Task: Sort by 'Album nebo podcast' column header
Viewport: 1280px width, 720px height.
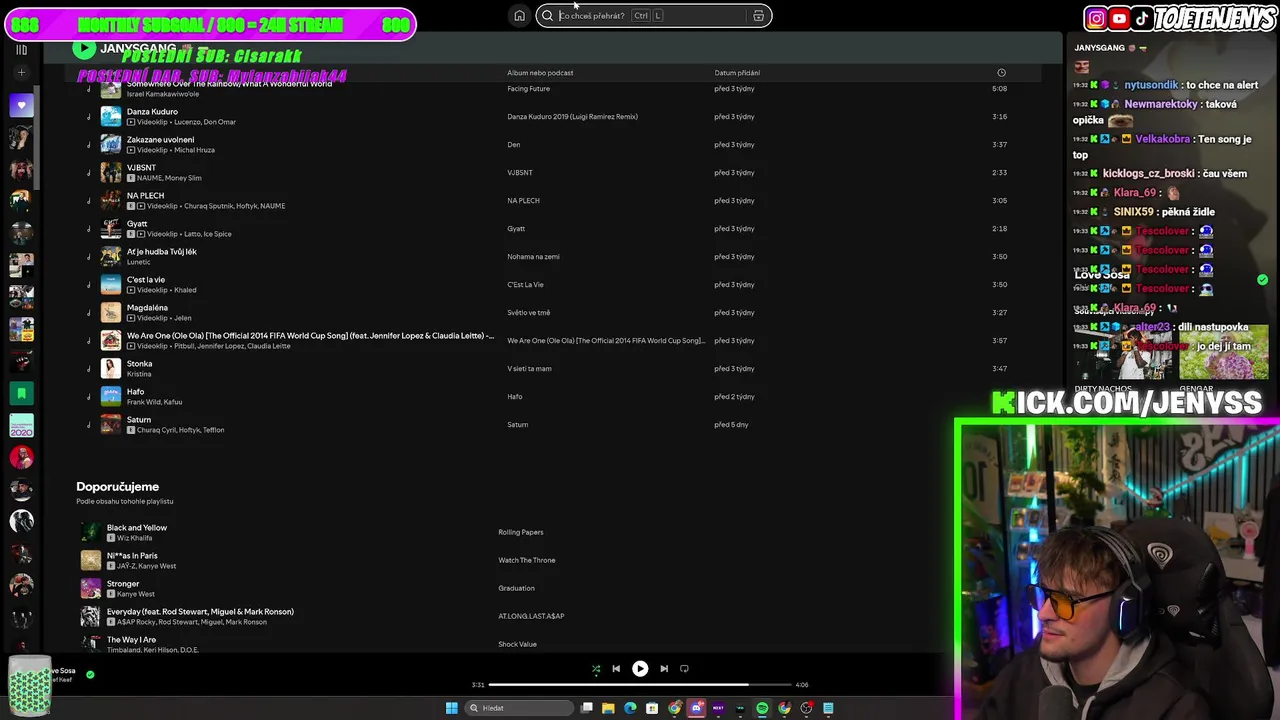Action: click(540, 73)
